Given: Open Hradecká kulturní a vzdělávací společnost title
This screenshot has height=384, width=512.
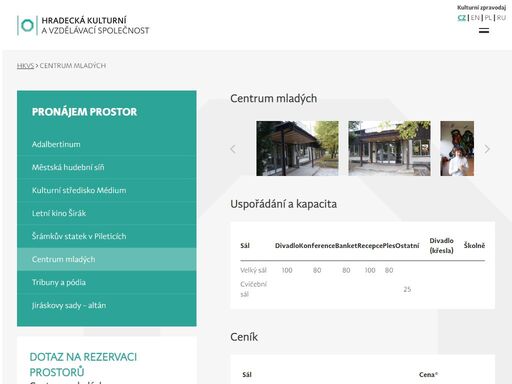Looking at the screenshot, I should tap(95, 25).
